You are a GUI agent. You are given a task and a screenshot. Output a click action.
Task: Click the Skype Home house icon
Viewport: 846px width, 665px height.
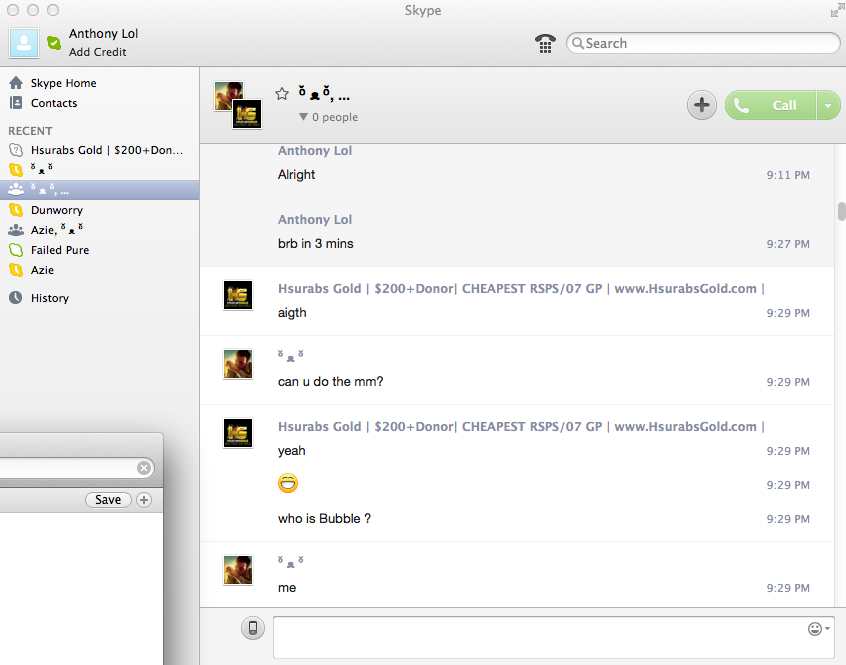(x=16, y=83)
